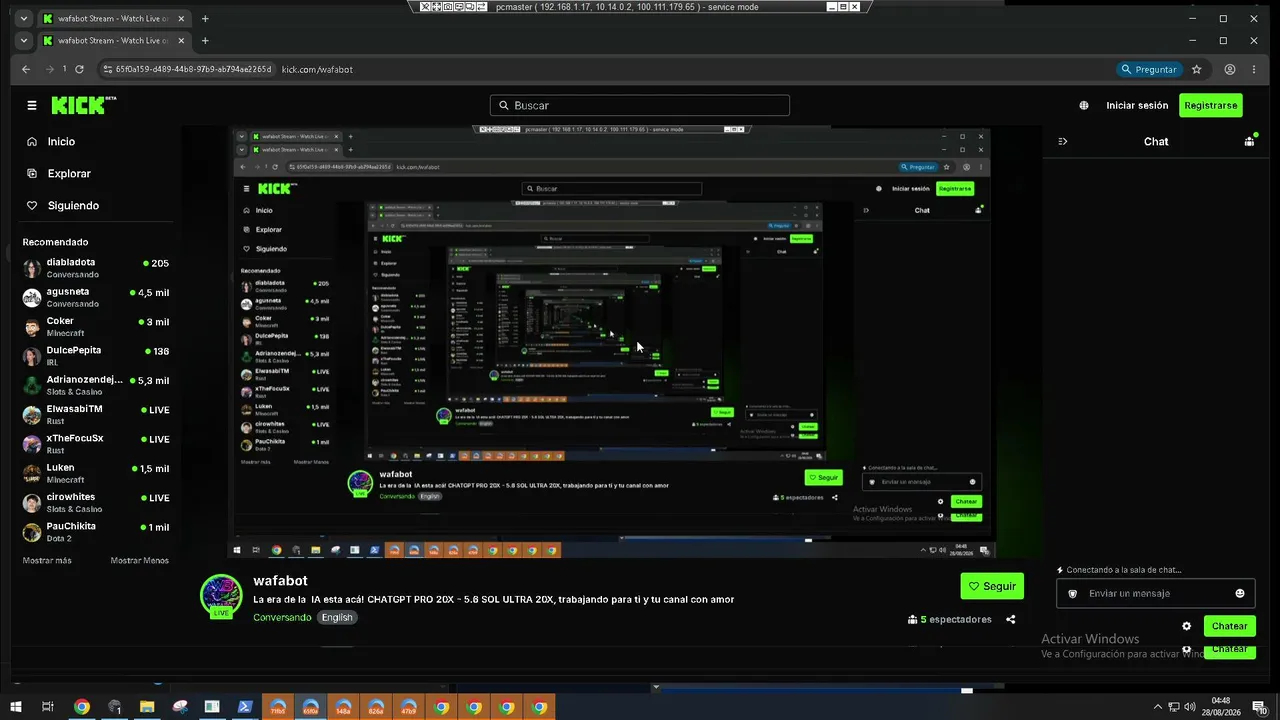Open the volume icon in the system tray
The width and height of the screenshot is (1280, 720).
(1190, 707)
